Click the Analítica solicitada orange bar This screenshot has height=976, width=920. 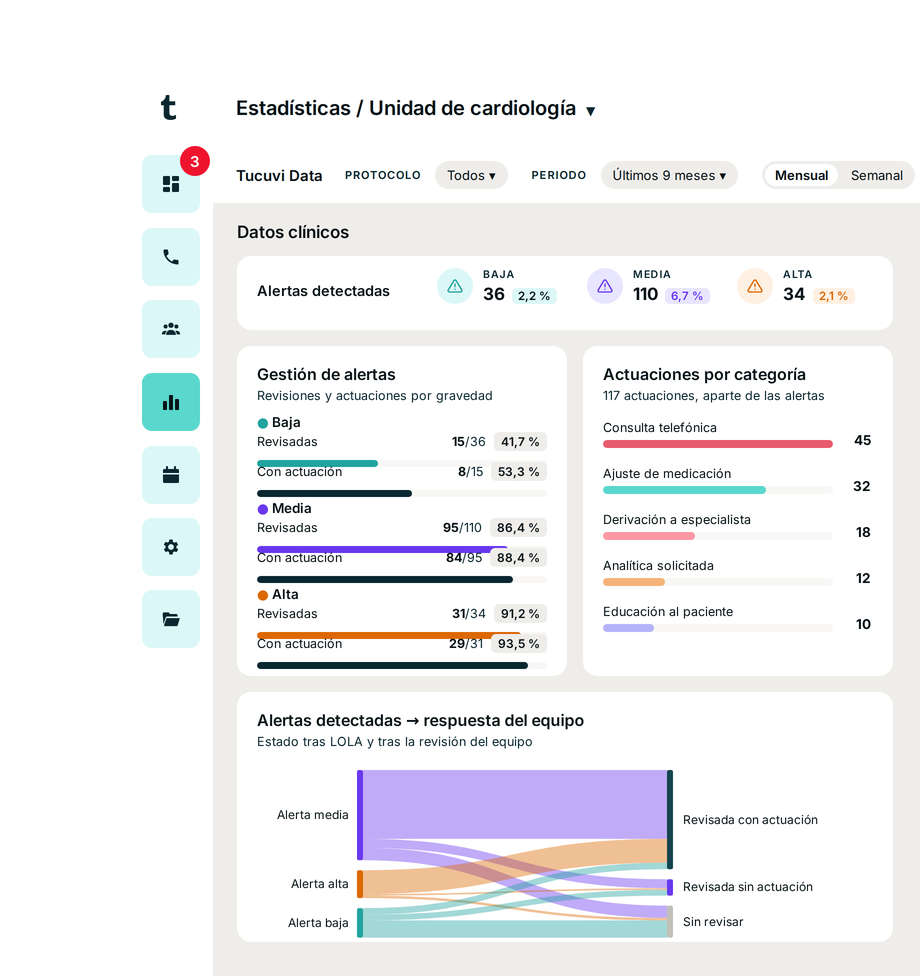click(634, 582)
